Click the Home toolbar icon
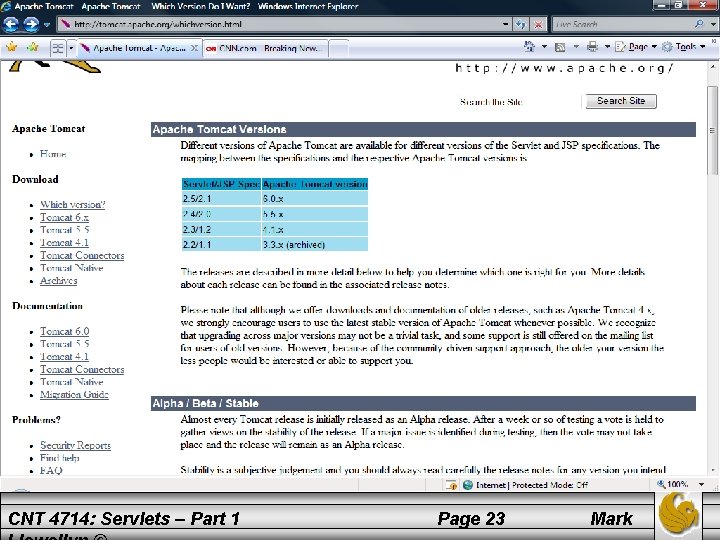 (x=529, y=46)
